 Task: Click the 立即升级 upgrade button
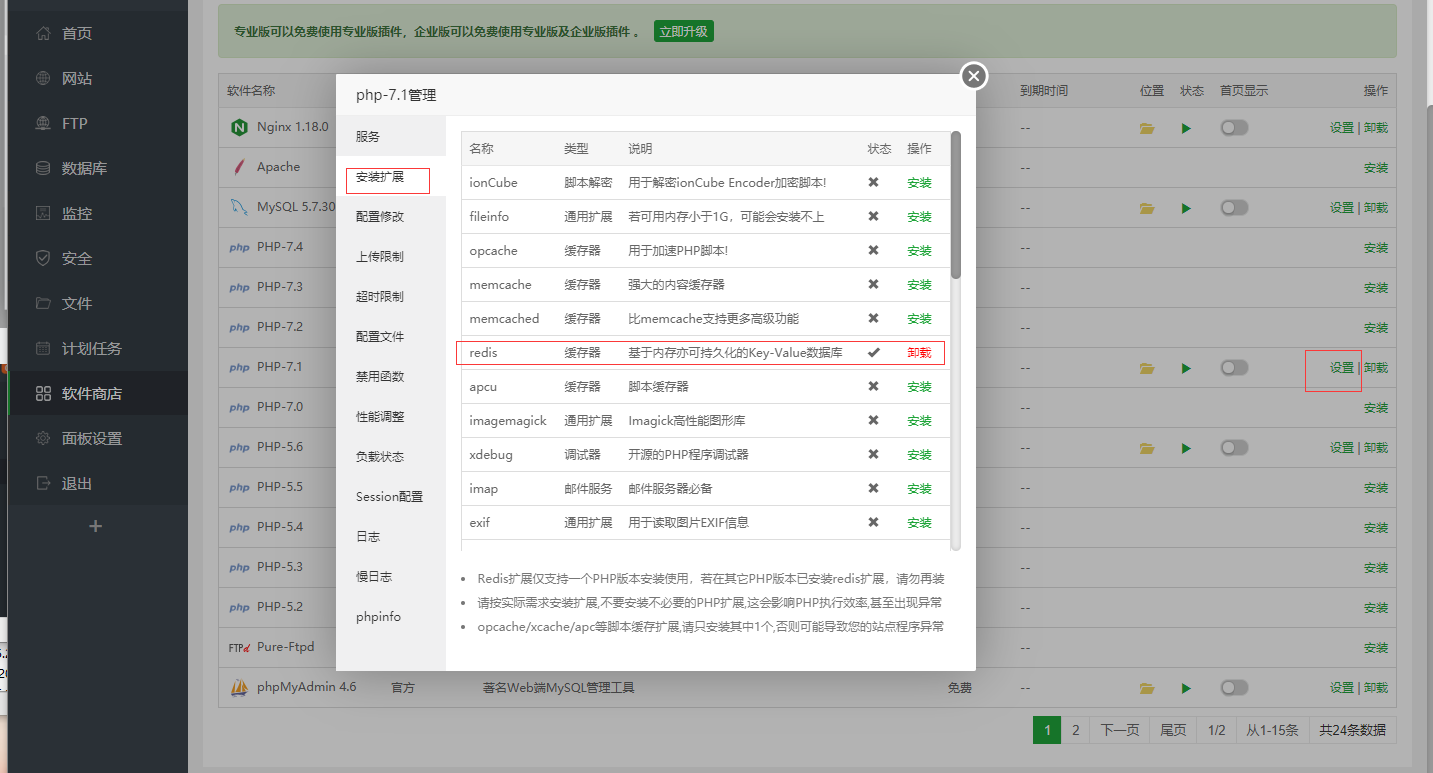click(x=684, y=31)
